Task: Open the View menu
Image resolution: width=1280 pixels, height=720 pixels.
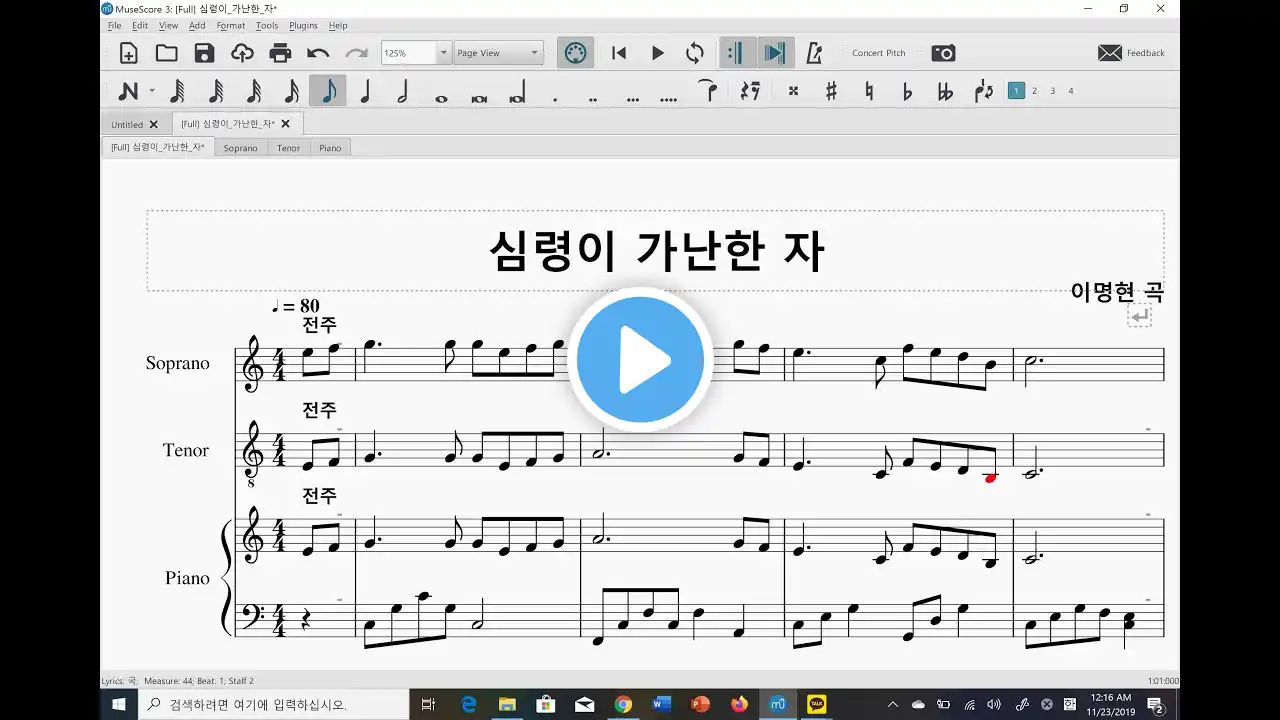Action: [x=168, y=26]
